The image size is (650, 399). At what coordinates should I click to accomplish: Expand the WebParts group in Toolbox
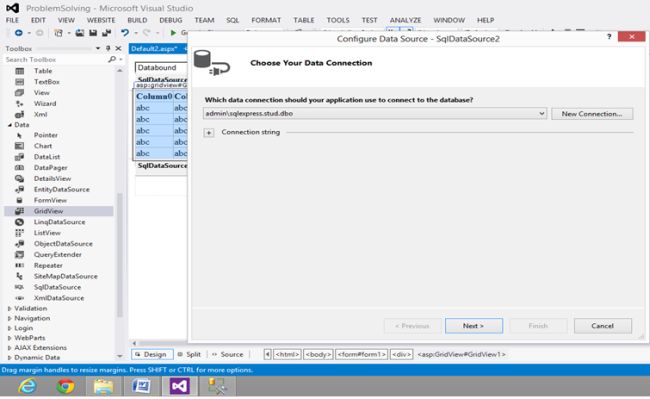click(10, 338)
